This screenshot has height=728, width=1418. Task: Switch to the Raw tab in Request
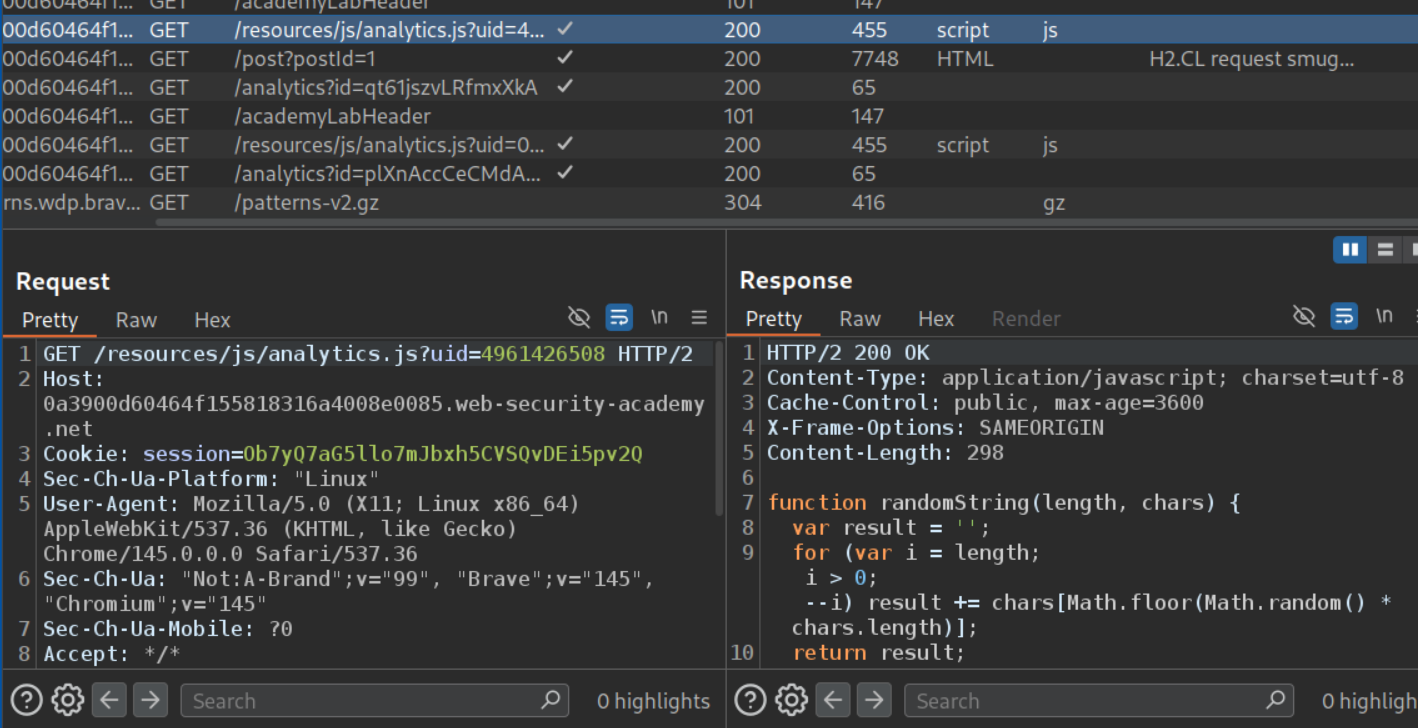136,320
